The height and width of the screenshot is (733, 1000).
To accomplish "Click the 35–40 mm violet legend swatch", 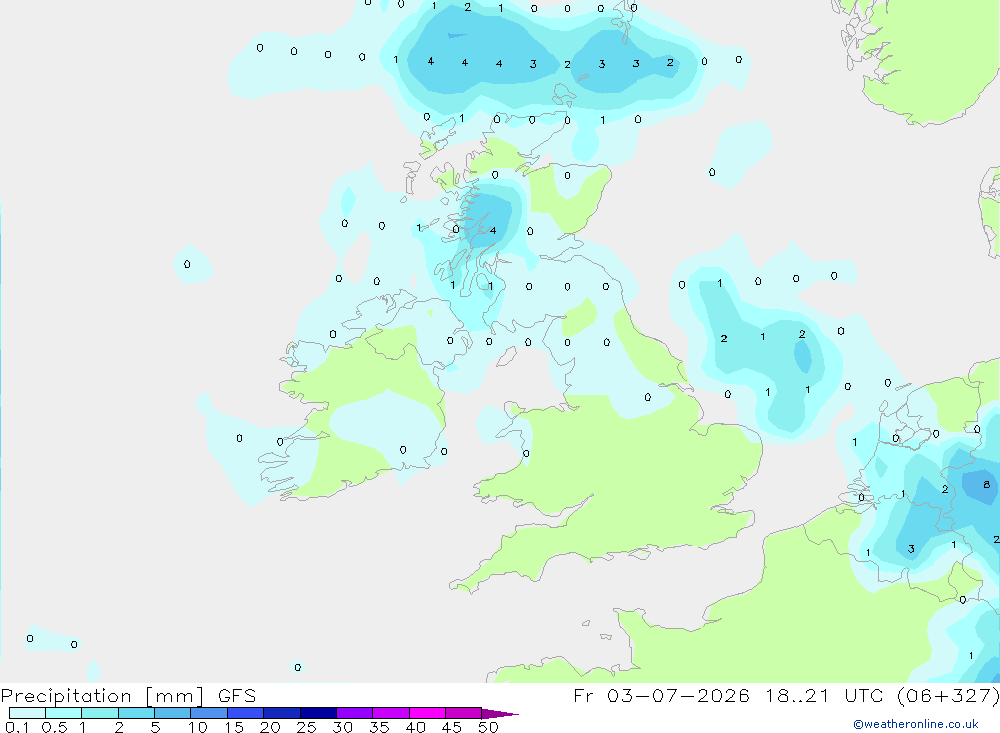I will point(391,713).
